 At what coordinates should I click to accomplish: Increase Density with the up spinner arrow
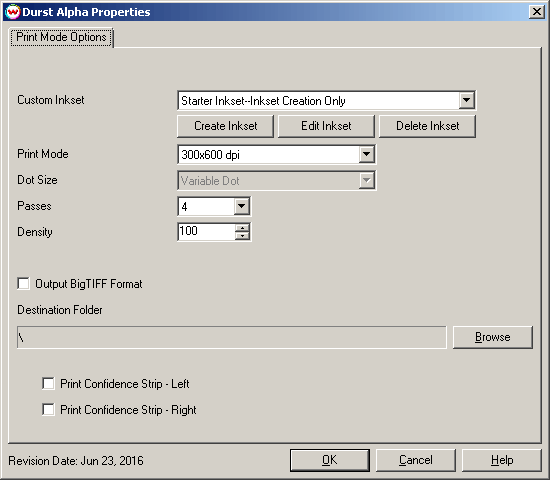coord(242,227)
